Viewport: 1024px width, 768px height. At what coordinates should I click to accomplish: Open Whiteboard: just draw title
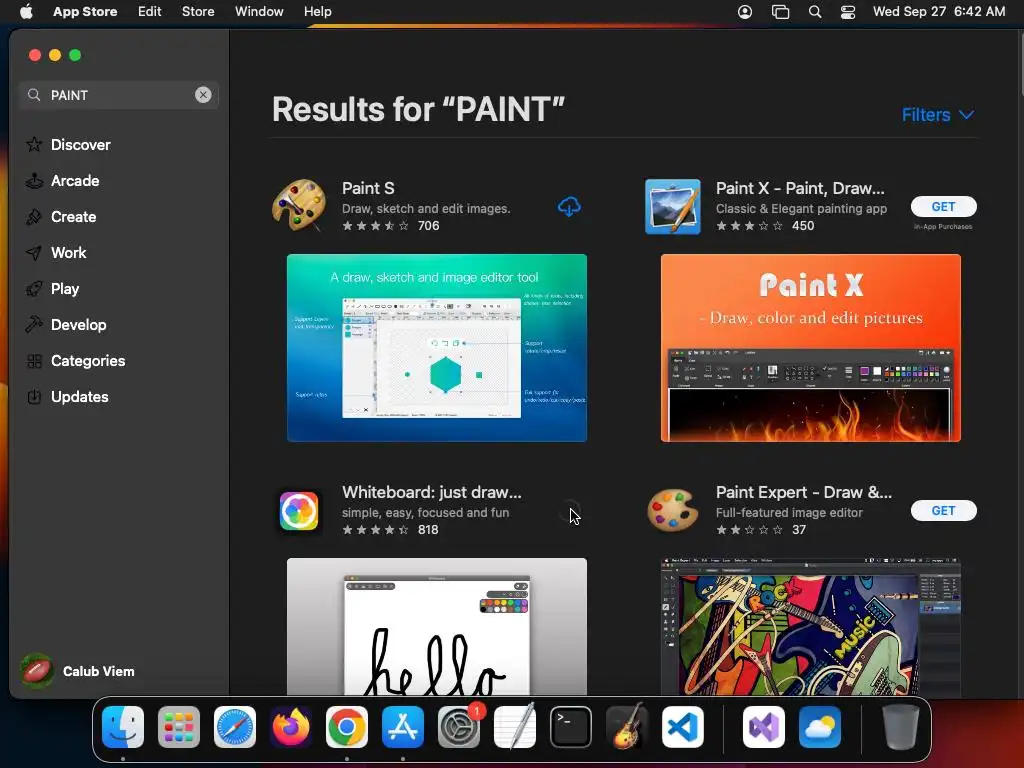[x=432, y=492]
